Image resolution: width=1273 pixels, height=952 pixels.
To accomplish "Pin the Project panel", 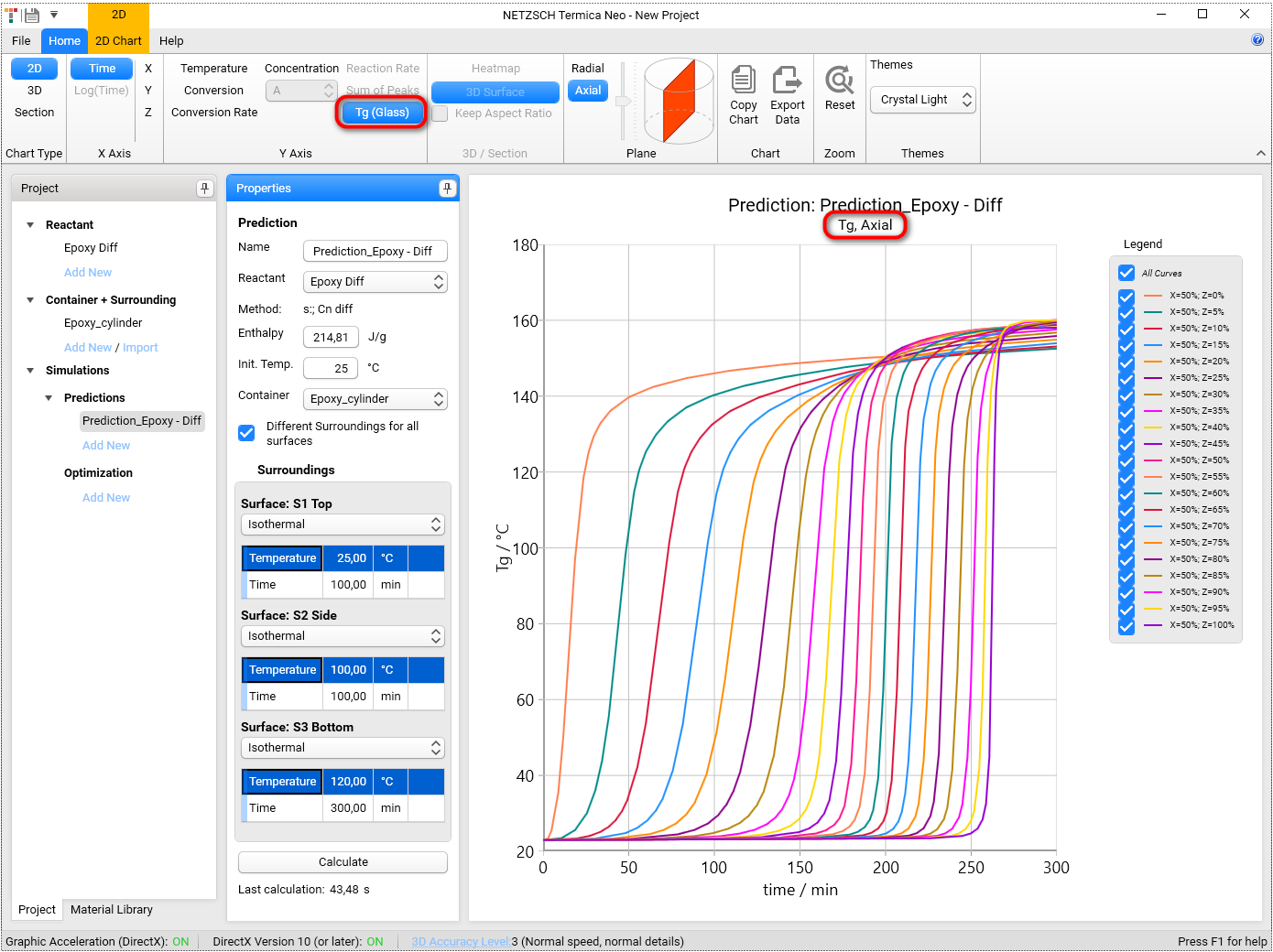I will [x=204, y=189].
